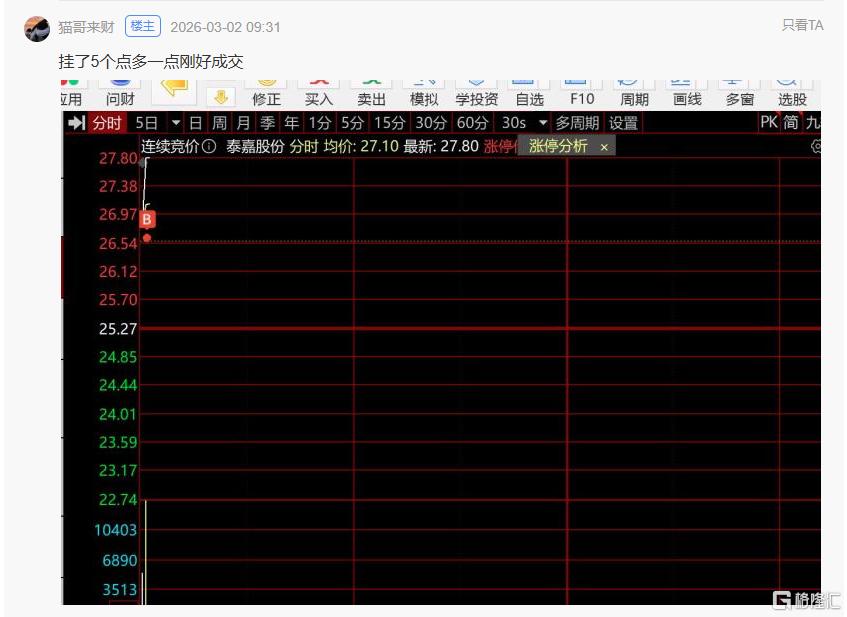Image resolution: width=847 pixels, height=617 pixels.
Task: Click the 6890 volume axis label
Action: (x=119, y=560)
